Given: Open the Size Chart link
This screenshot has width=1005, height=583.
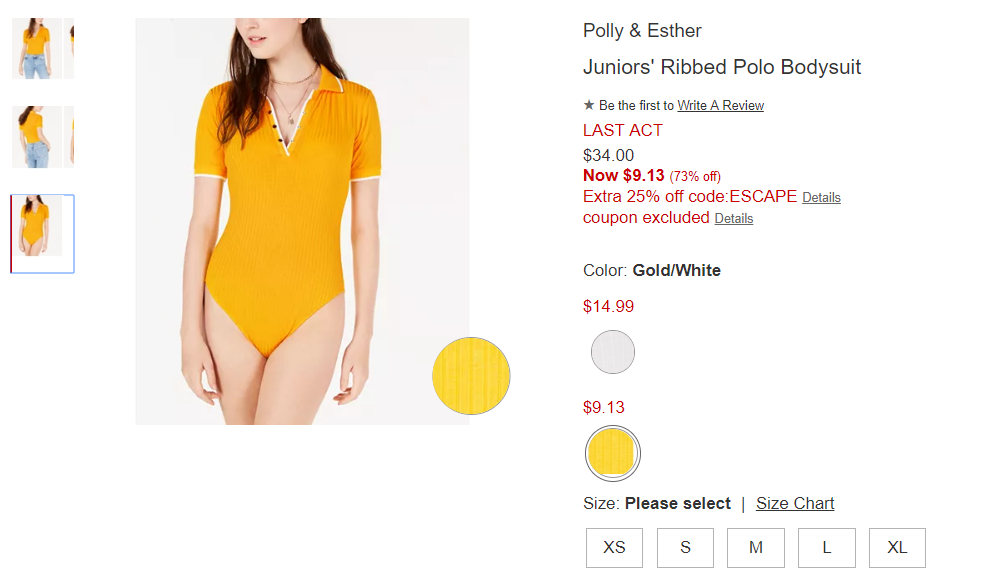Looking at the screenshot, I should (795, 504).
